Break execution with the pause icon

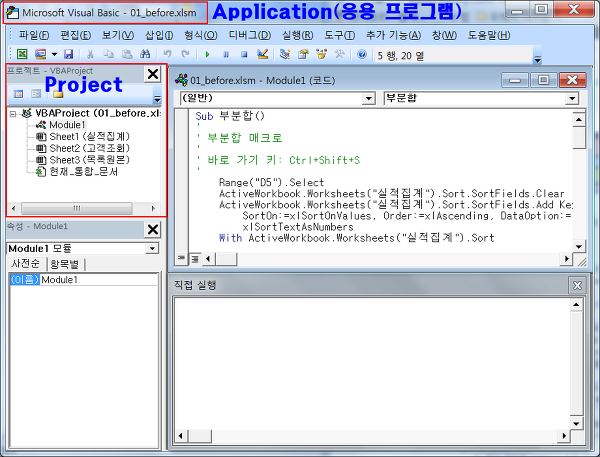[x=226, y=54]
